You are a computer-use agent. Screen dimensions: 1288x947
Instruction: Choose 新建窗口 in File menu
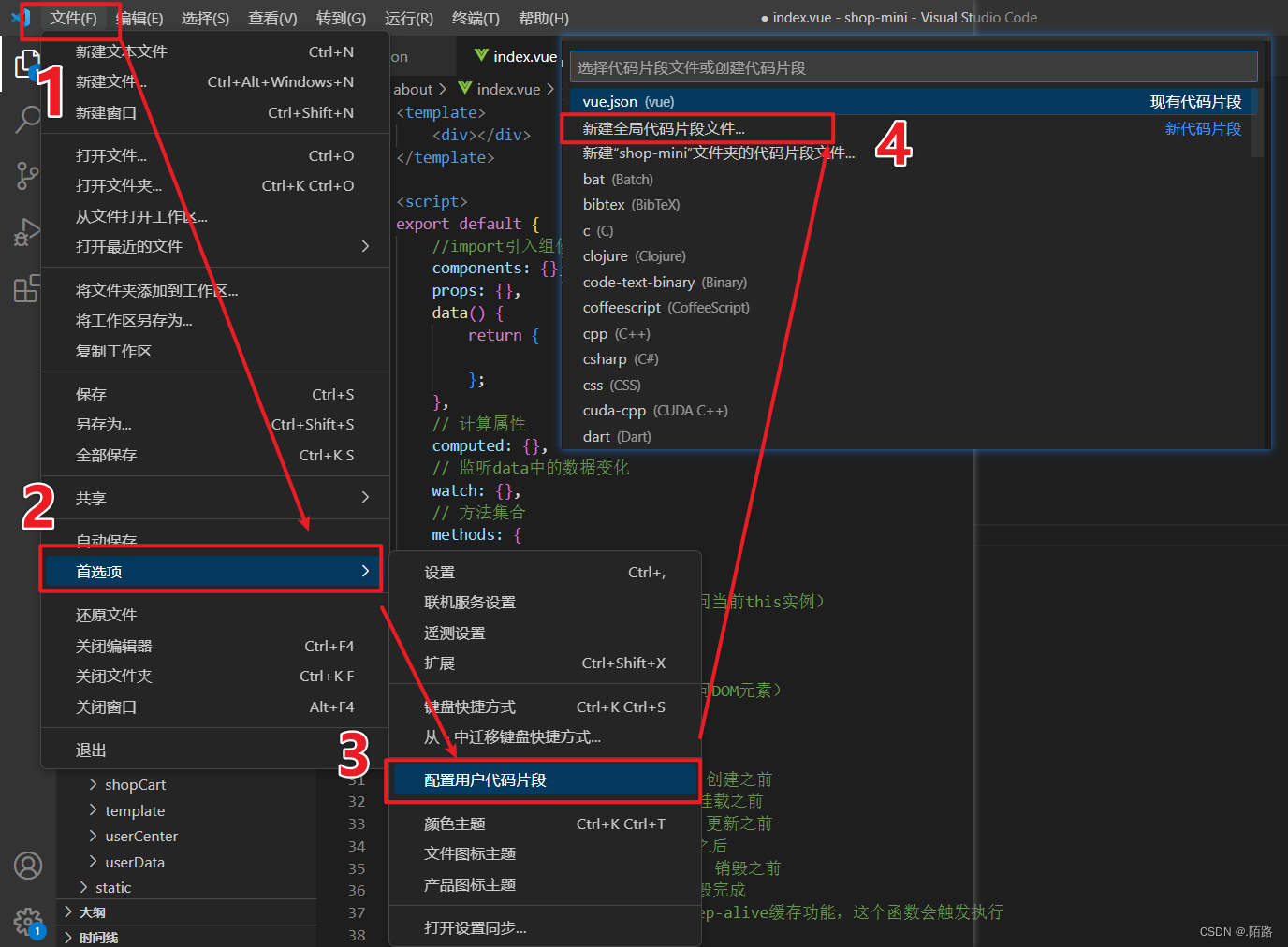(215, 112)
